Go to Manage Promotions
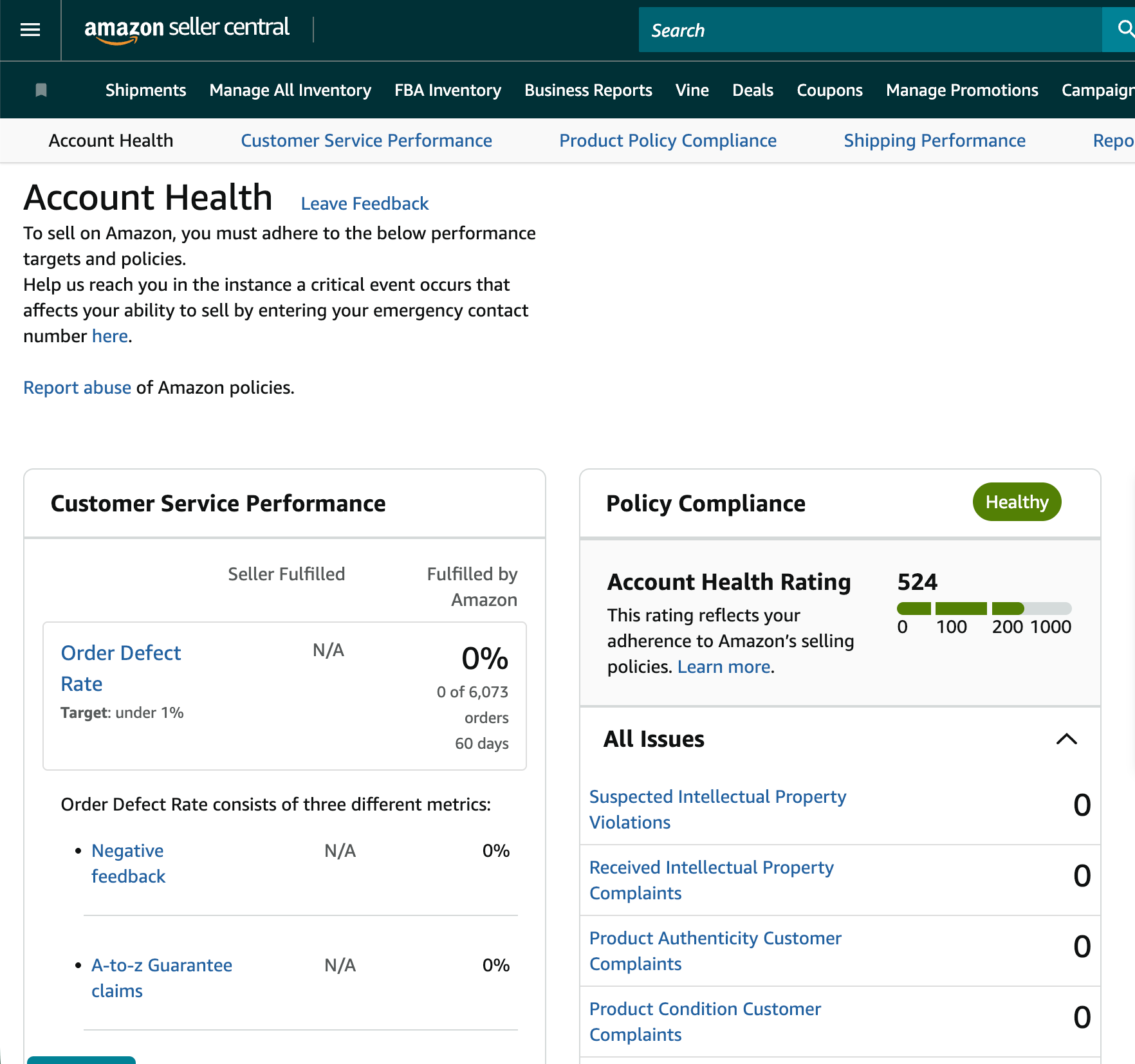The image size is (1135, 1064). point(962,90)
